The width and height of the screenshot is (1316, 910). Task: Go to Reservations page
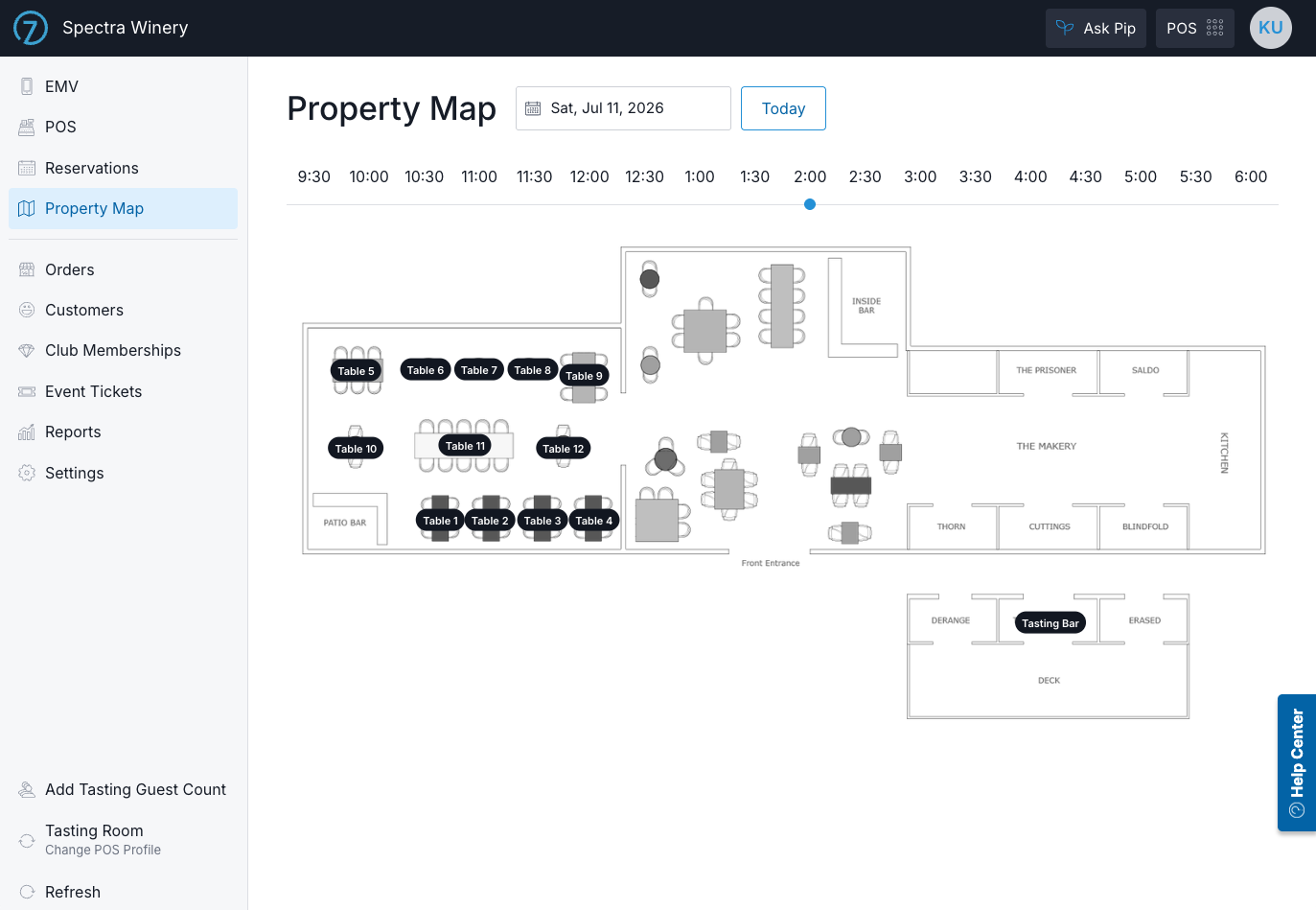point(124,168)
